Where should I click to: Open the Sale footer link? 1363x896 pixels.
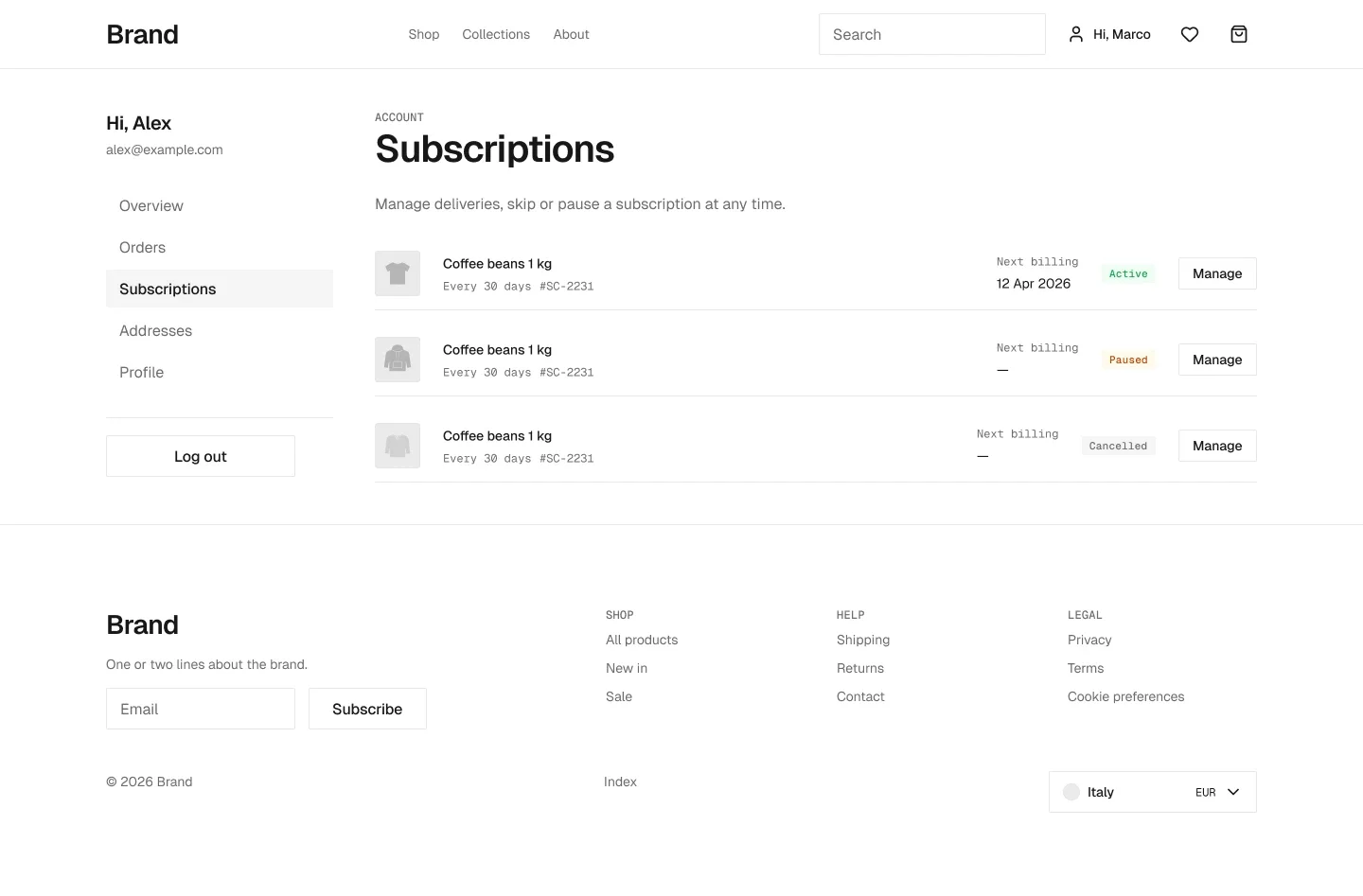click(x=619, y=696)
